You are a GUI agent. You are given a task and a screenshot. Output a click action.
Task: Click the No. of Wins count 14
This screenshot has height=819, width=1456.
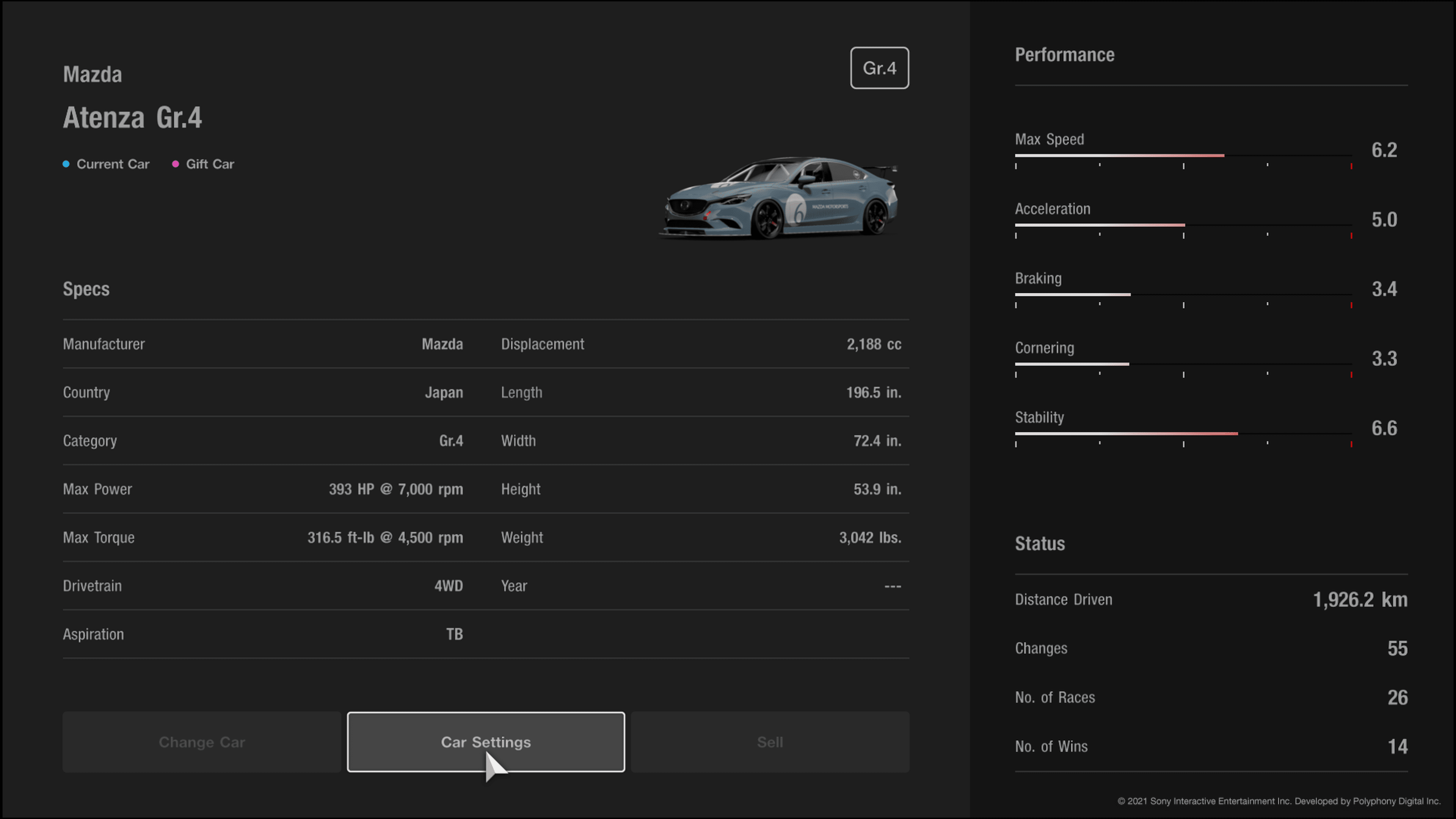pos(1397,747)
